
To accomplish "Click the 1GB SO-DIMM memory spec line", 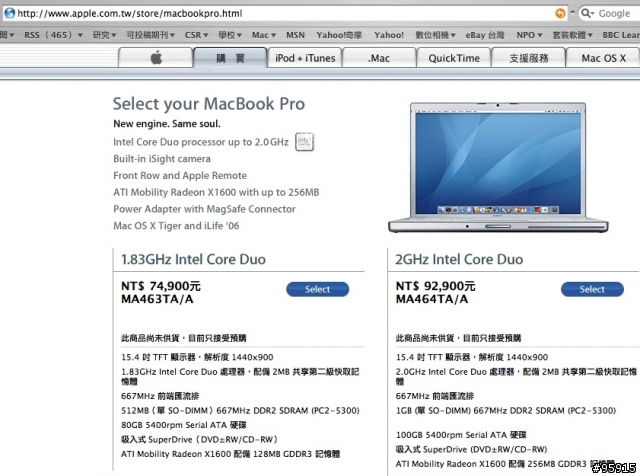I will (x=506, y=410).
